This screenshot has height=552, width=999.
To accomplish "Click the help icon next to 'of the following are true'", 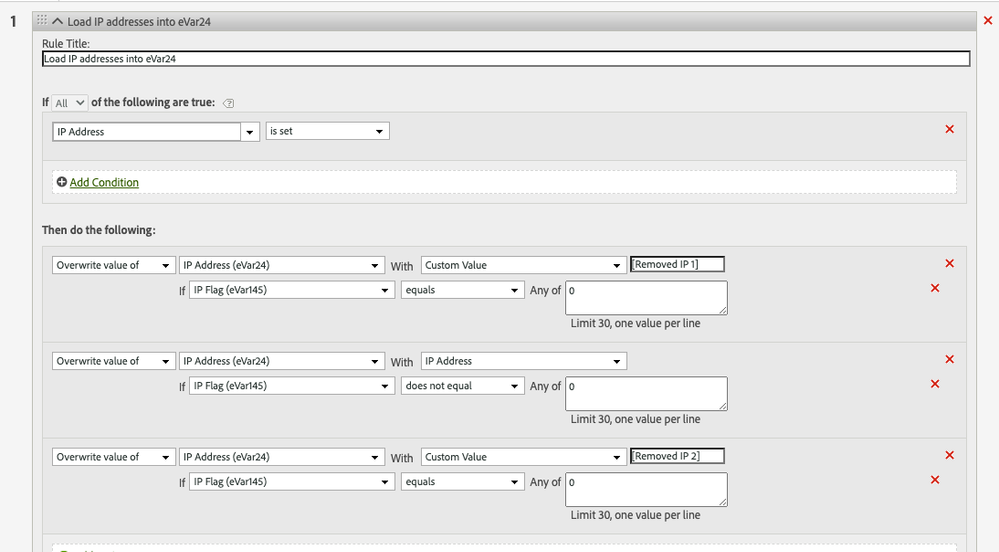I will pos(229,103).
